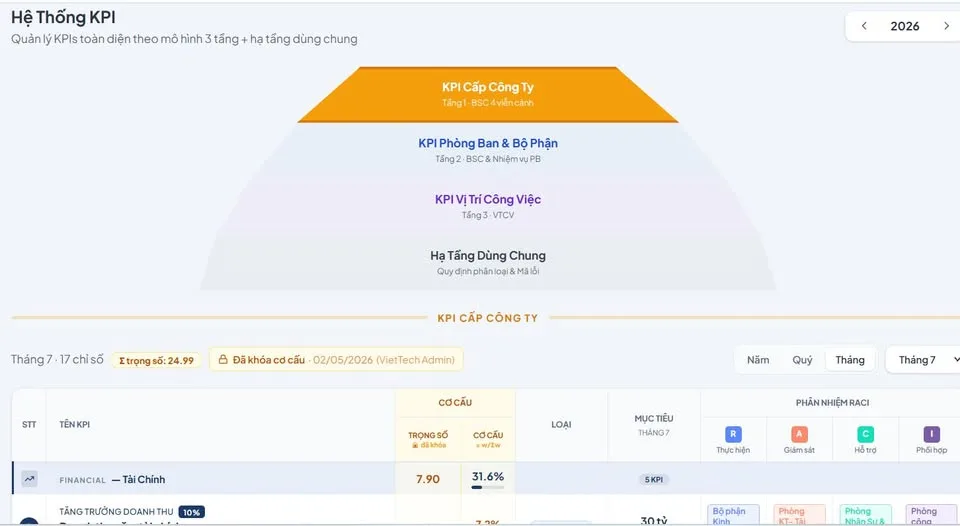Click the lock icon in Đã khóa cơ cấu badge

click(x=223, y=360)
